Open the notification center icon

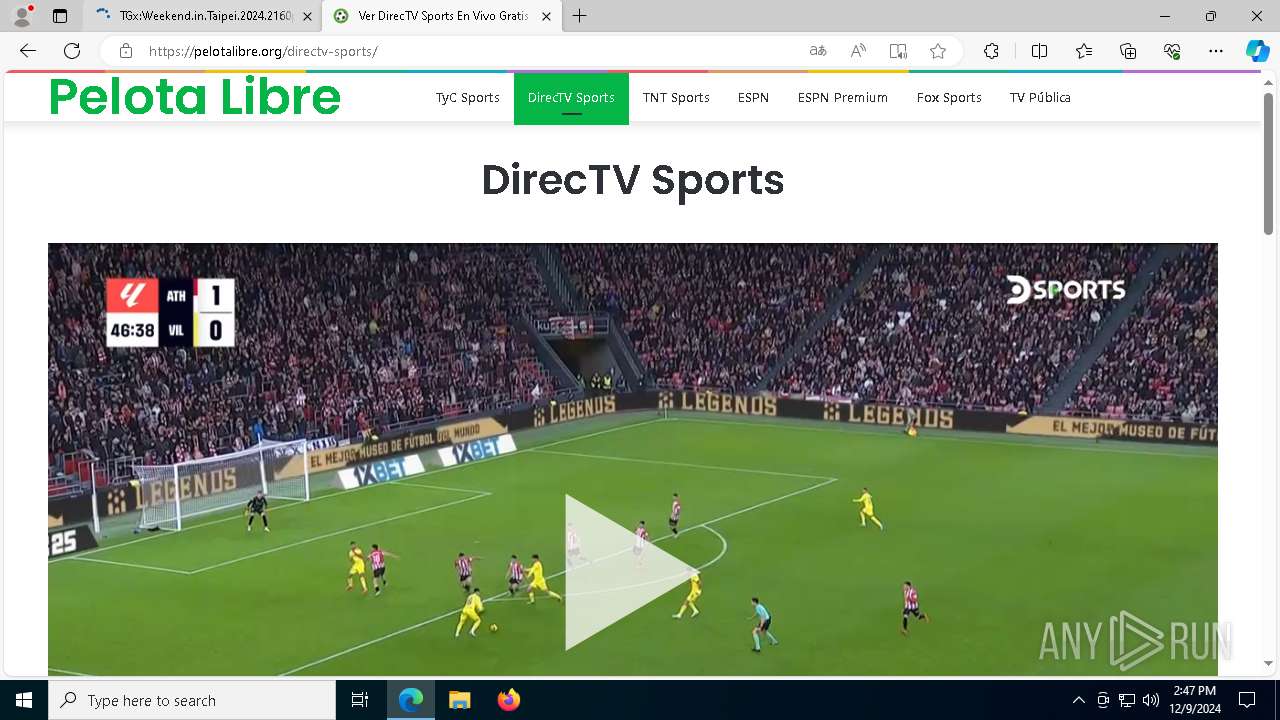(1247, 700)
